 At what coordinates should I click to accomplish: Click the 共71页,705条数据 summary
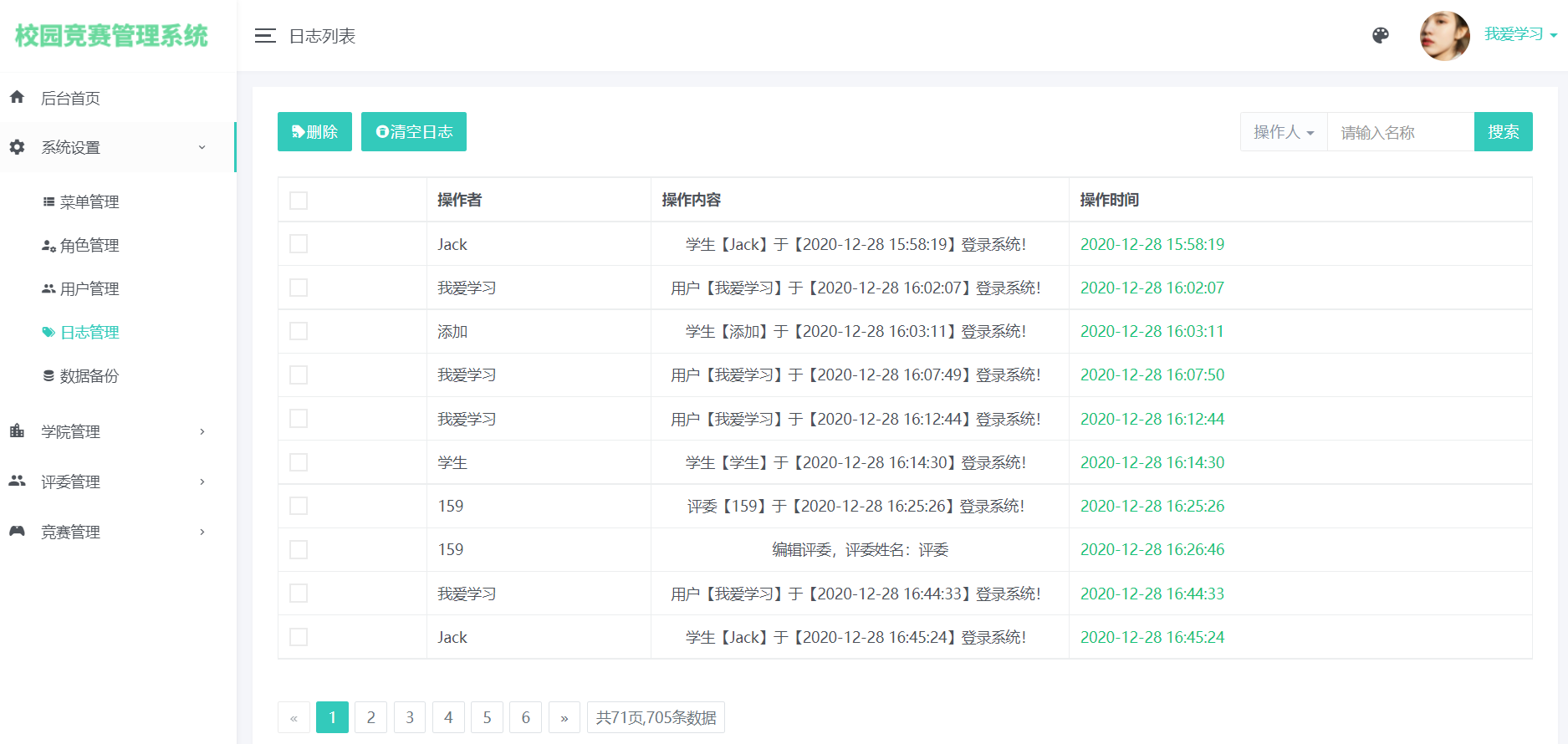pyautogui.click(x=656, y=717)
